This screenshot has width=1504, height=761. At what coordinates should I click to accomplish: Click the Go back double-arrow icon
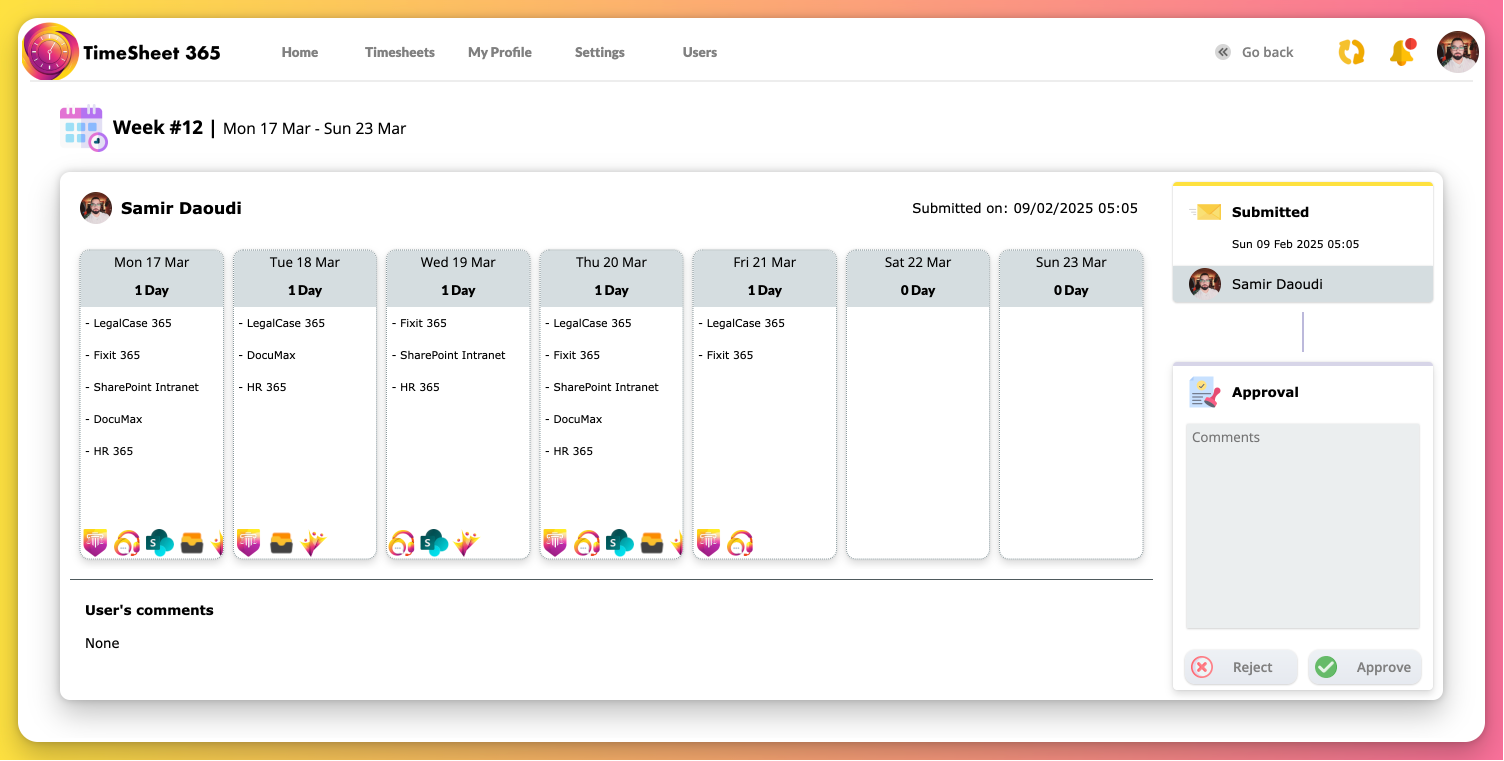point(1223,52)
